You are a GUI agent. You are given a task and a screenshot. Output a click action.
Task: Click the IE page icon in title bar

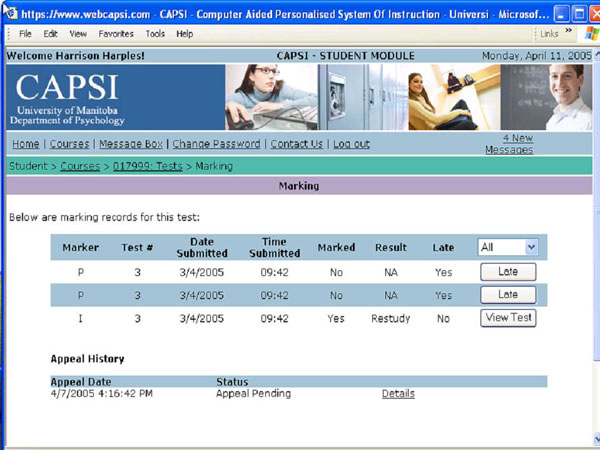12,13
